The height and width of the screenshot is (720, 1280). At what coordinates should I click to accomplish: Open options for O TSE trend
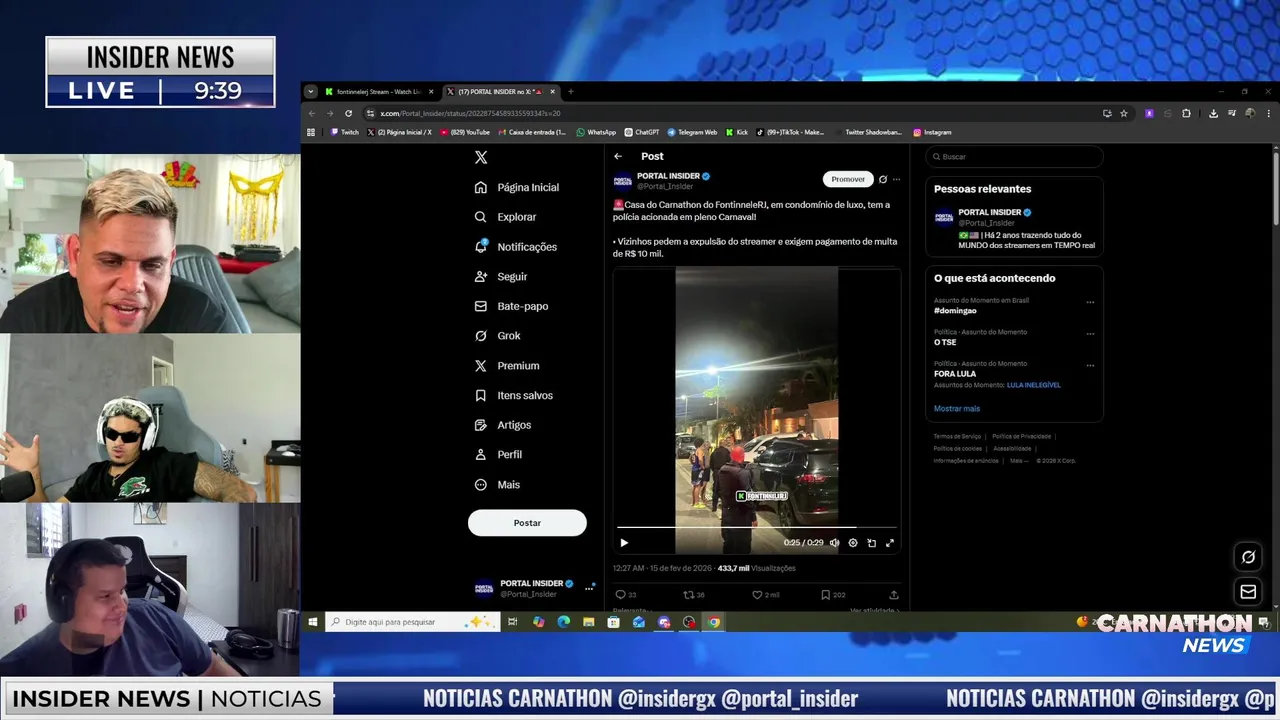[1090, 334]
